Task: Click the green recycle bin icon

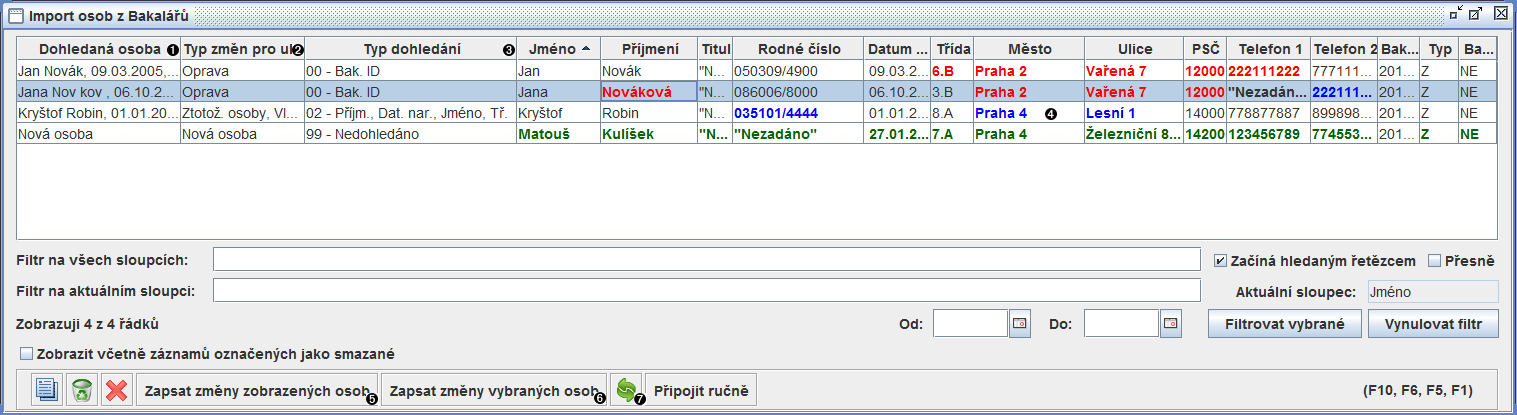Action: pyautogui.click(x=81, y=389)
